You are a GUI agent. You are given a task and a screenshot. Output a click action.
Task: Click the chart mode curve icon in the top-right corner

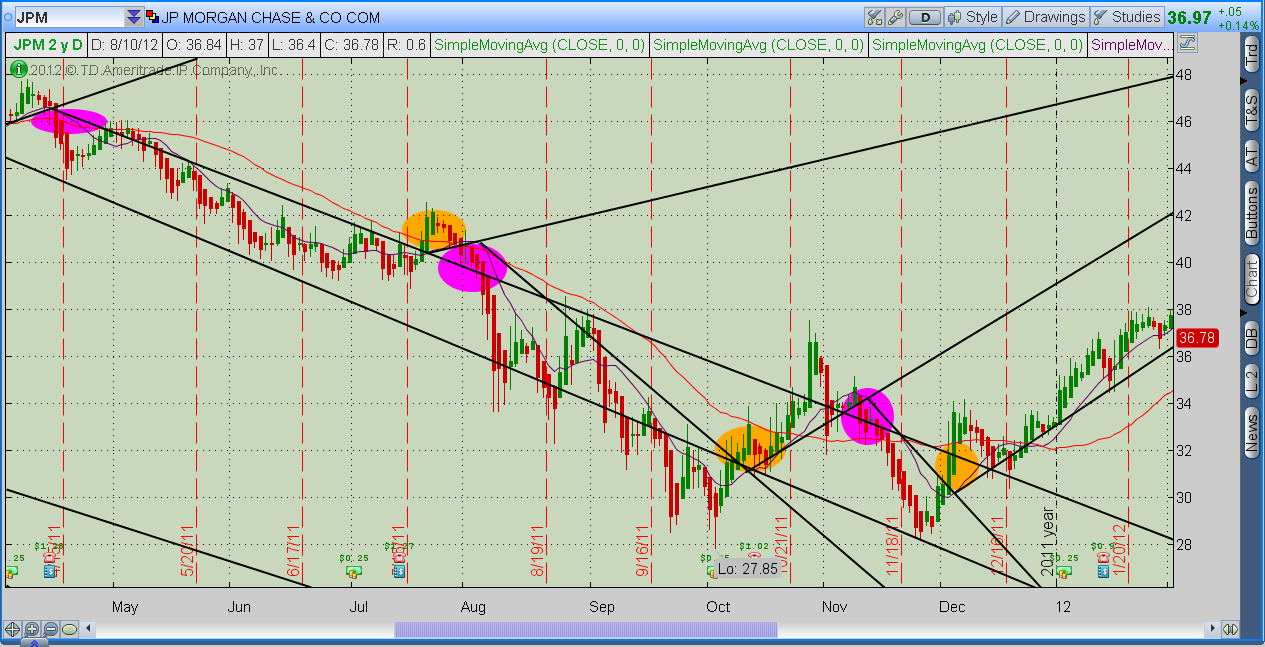point(1187,43)
